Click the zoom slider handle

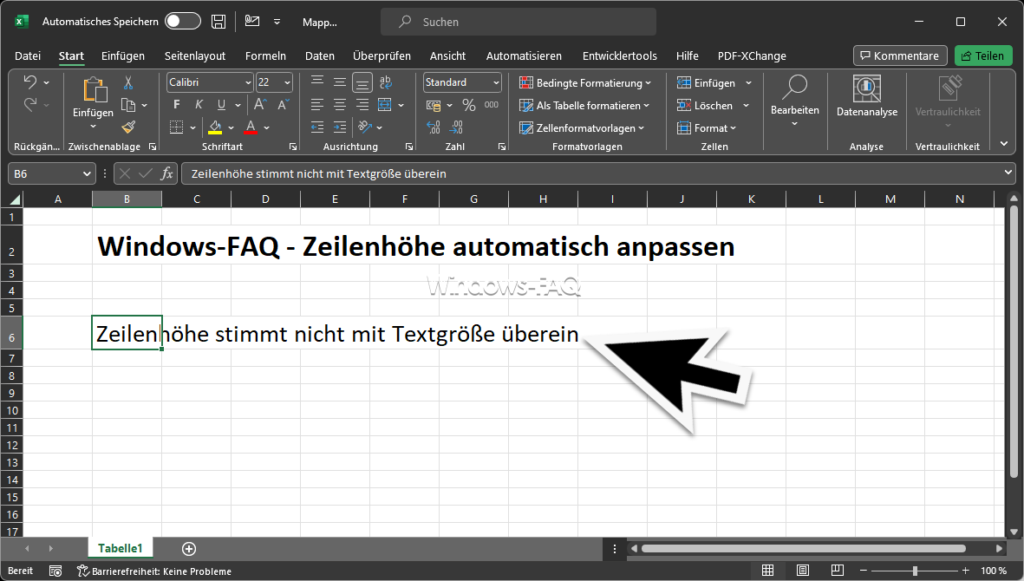coord(915,571)
